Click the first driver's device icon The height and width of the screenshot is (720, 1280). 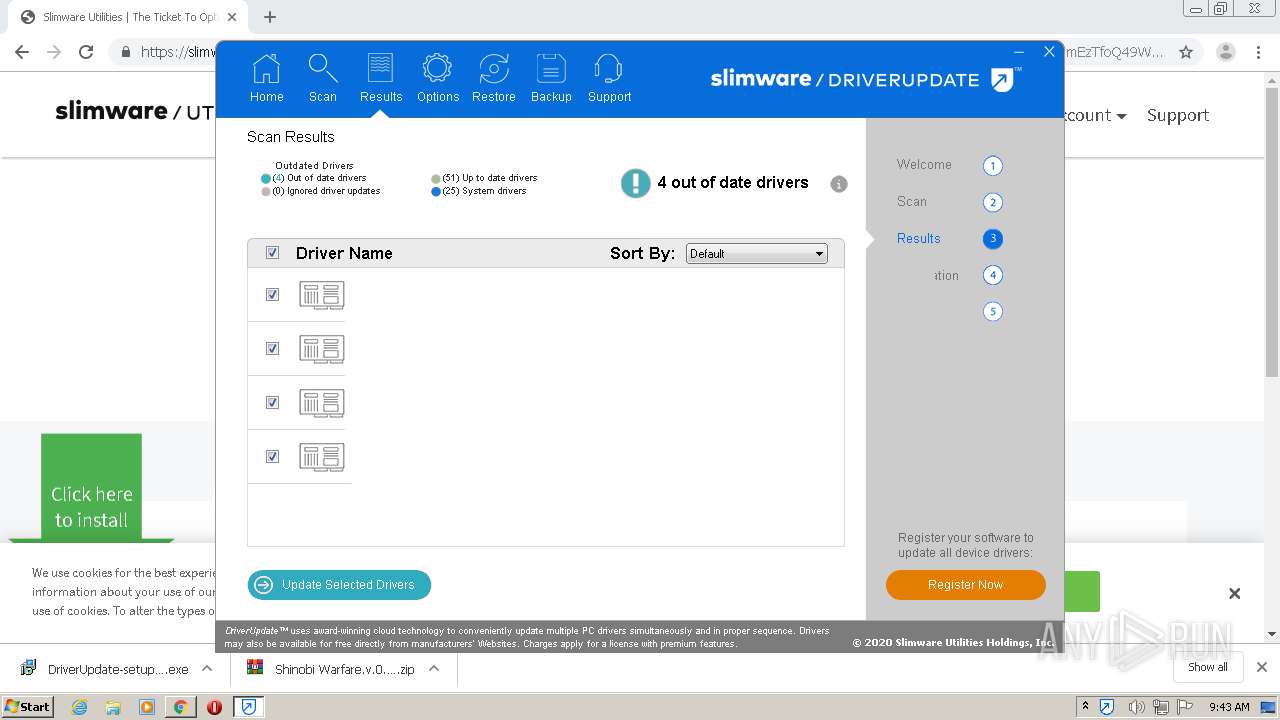pyautogui.click(x=322, y=295)
